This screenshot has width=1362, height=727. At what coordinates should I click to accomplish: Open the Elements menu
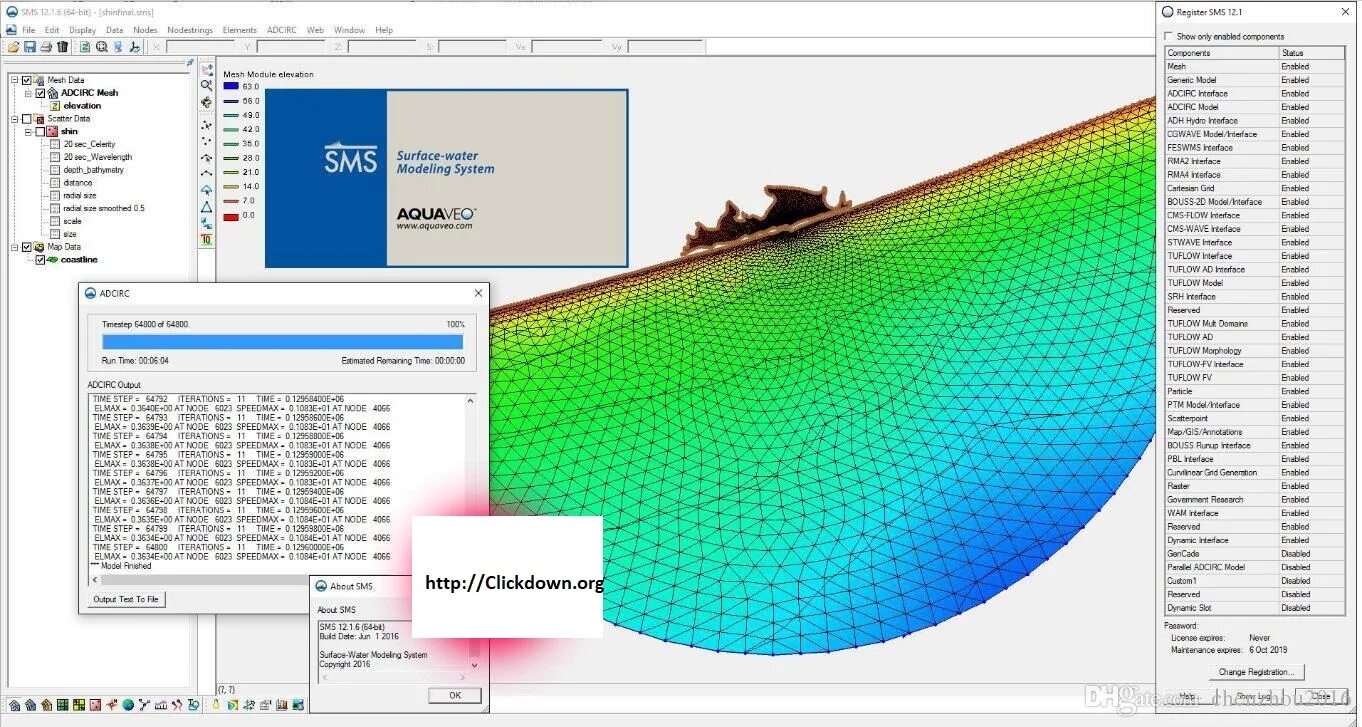click(x=240, y=30)
